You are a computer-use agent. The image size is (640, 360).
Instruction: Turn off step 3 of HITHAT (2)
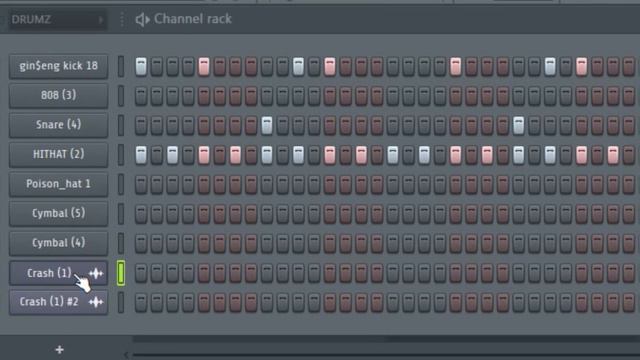point(172,155)
